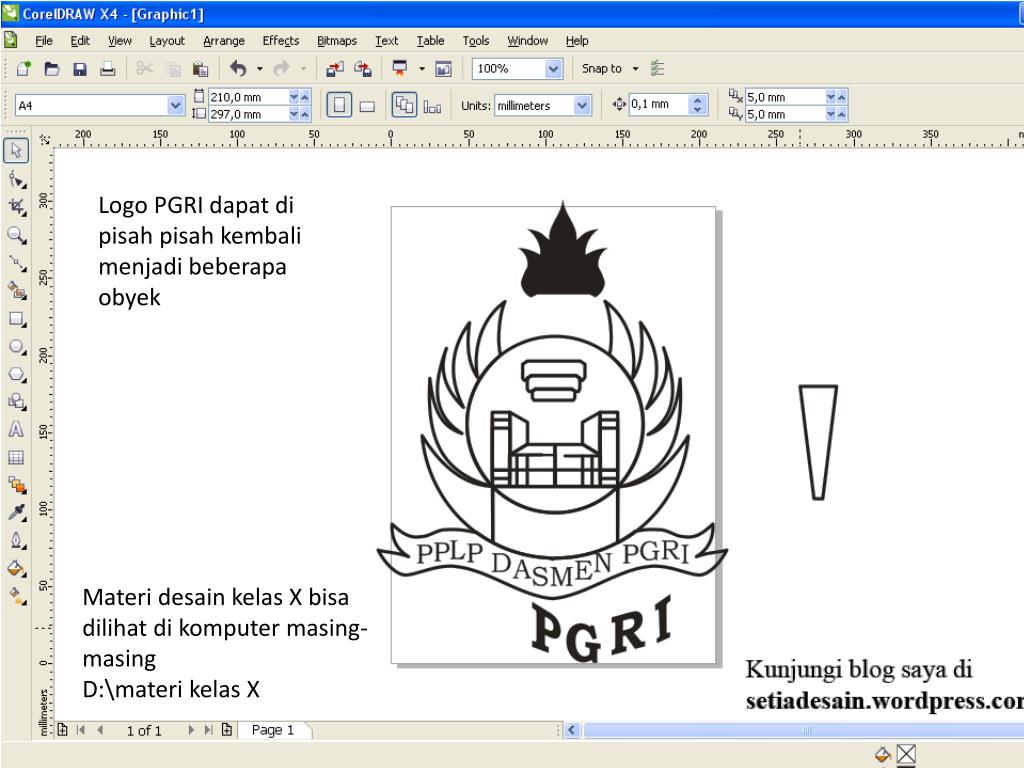Copy selection icon in toolbar
1024x768 pixels.
tap(173, 69)
